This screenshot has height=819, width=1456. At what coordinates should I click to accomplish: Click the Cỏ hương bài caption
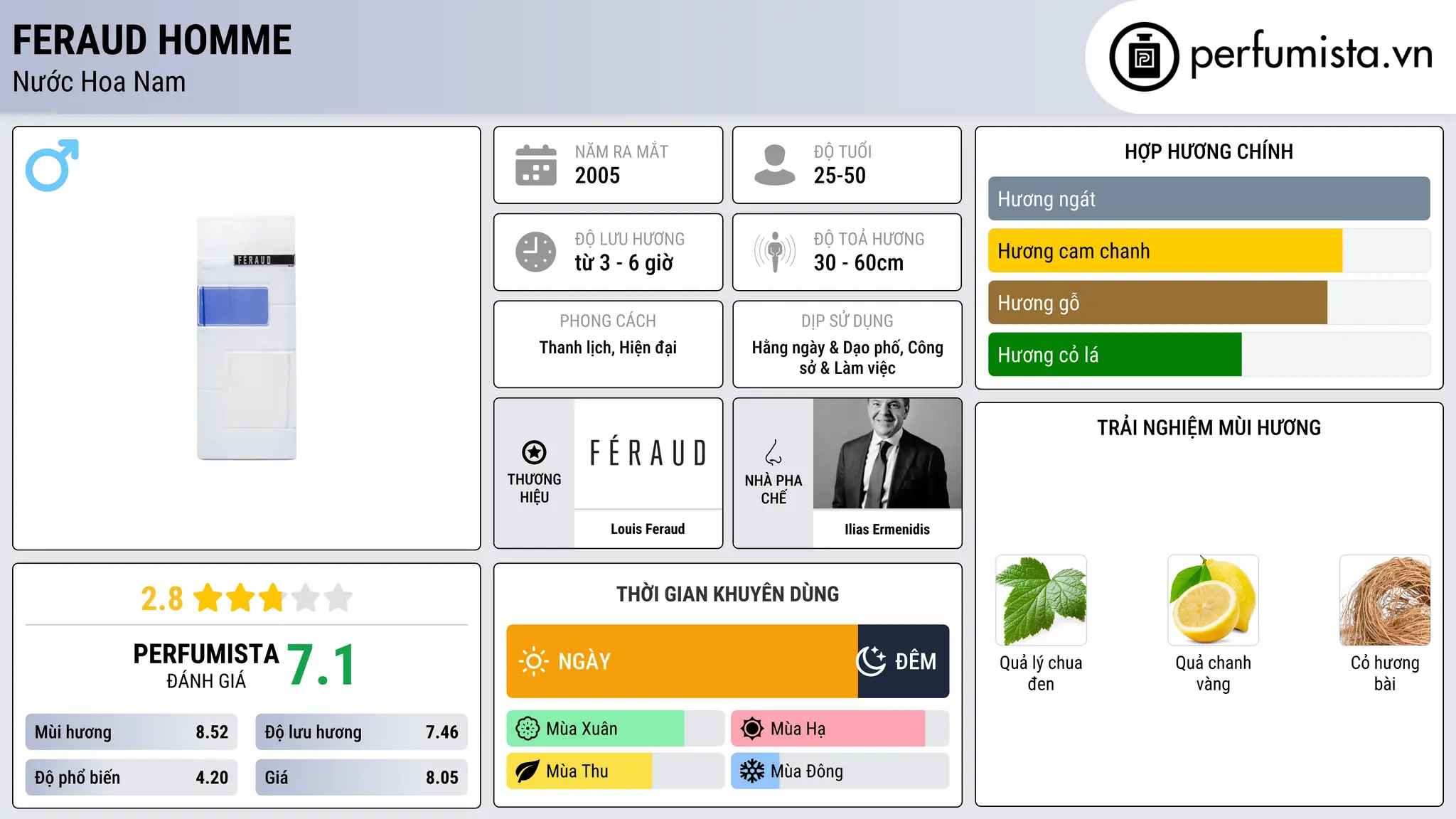(1385, 673)
